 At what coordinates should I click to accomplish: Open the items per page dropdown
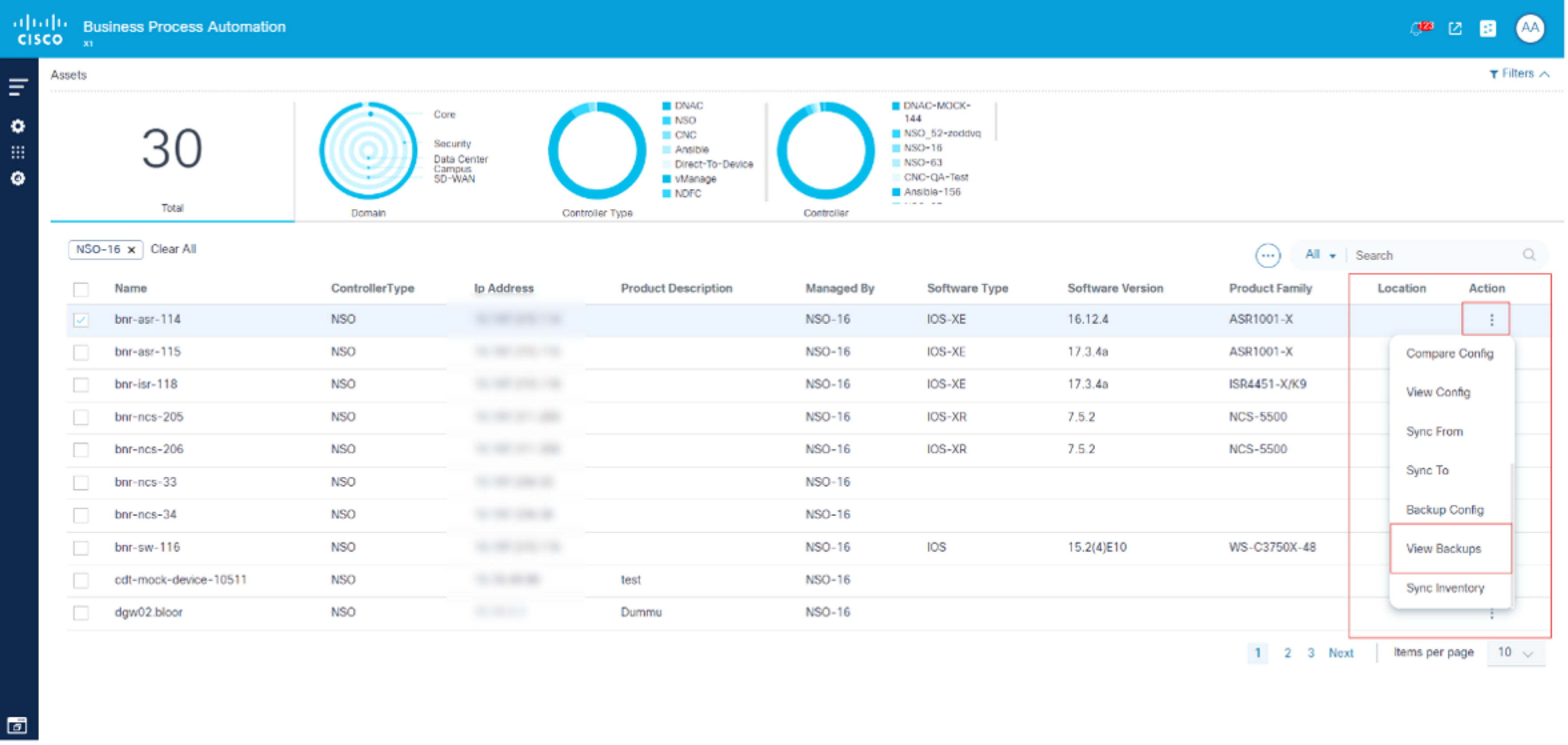click(x=1515, y=653)
